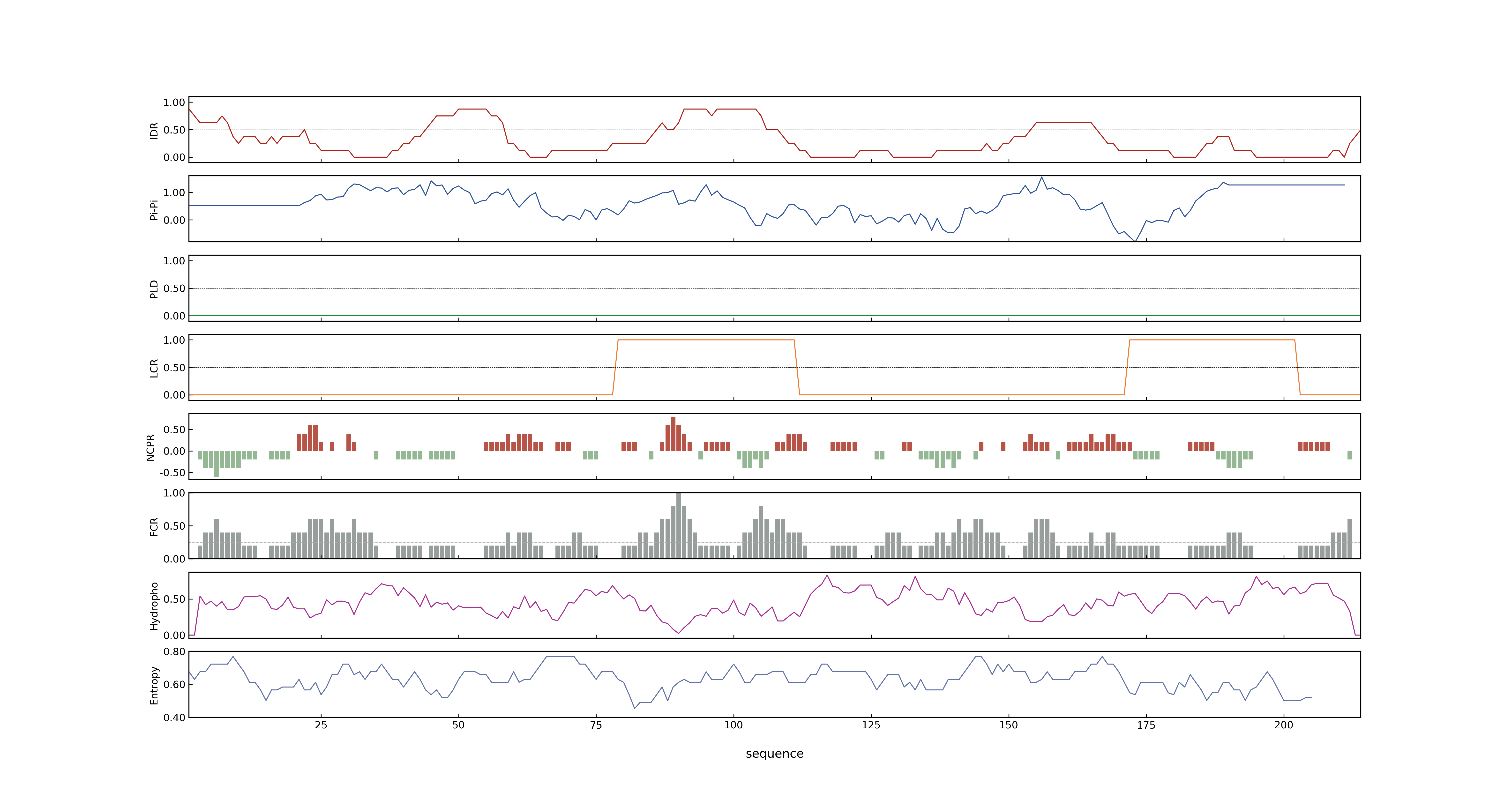Screen dimensions: 1512x806
Task: Click x-axis tick label 200
Action: pyautogui.click(x=1284, y=725)
